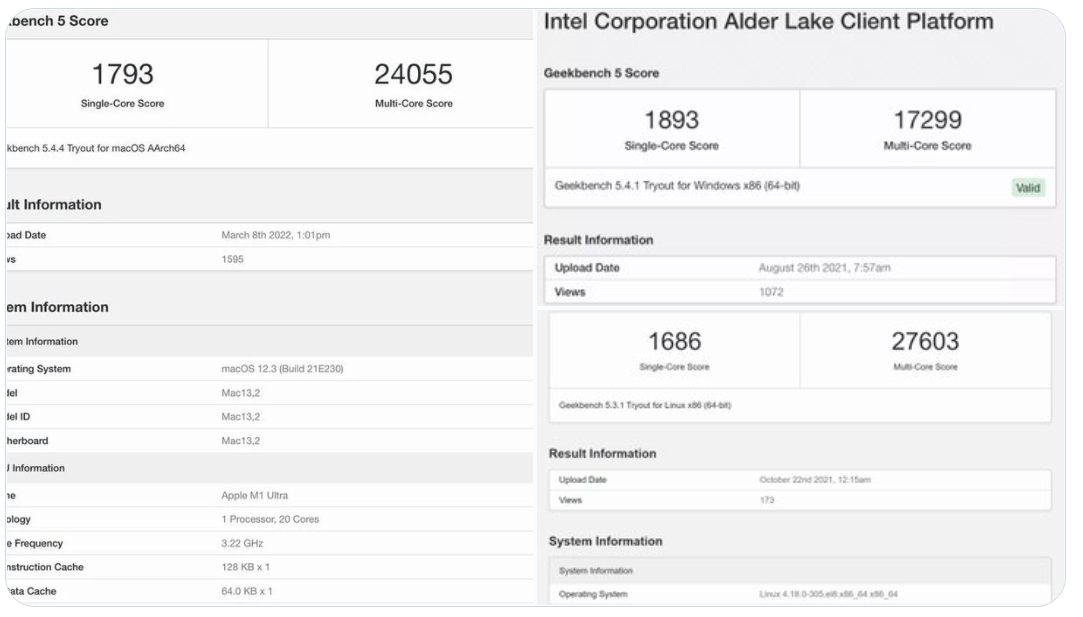Click the 'Multi-Core Score' label under 24055
1083x617 pixels.
coord(414,104)
